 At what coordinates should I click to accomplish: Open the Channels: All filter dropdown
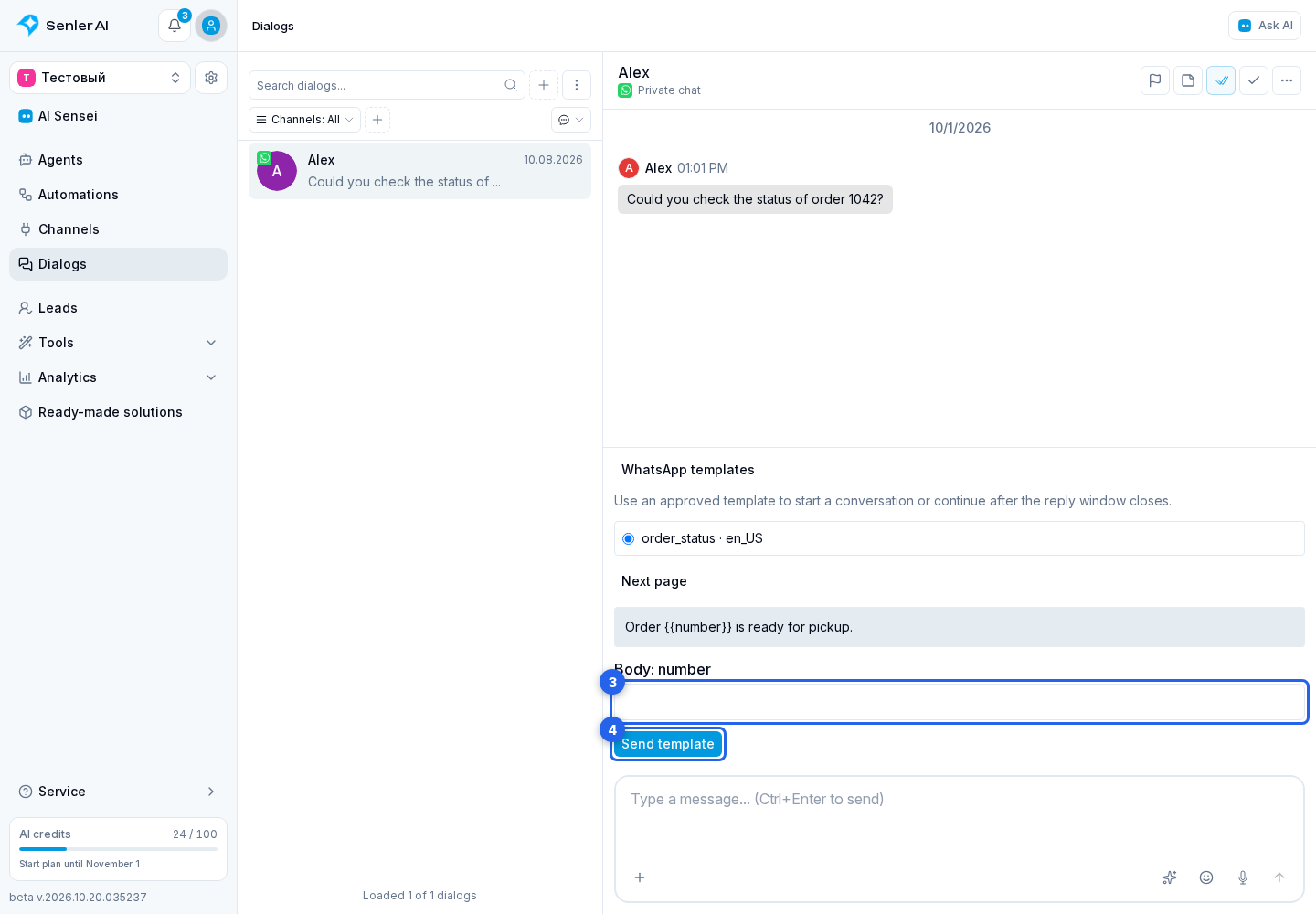[304, 120]
